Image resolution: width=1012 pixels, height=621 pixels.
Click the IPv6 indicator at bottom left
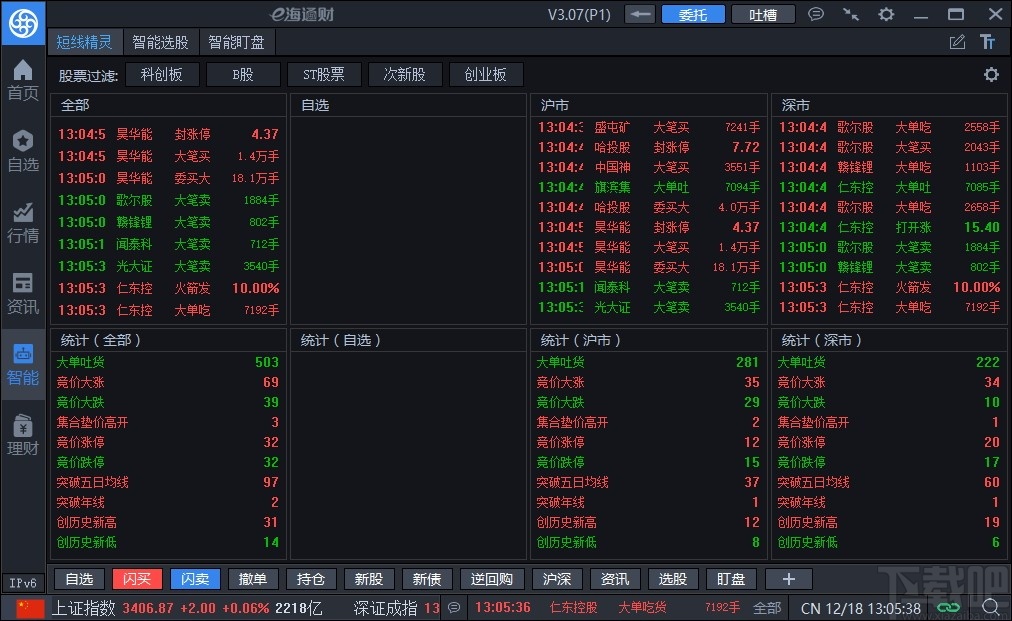(22, 581)
